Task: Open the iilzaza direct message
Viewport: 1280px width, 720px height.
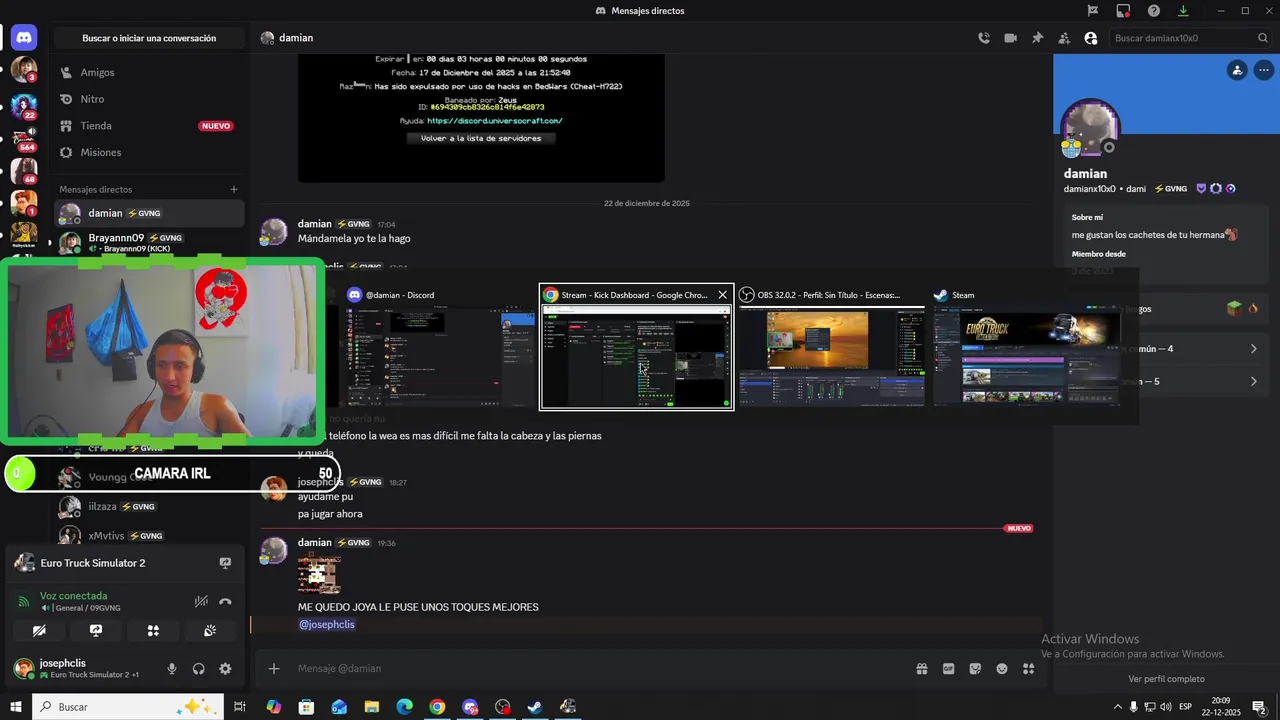Action: [x=149, y=507]
